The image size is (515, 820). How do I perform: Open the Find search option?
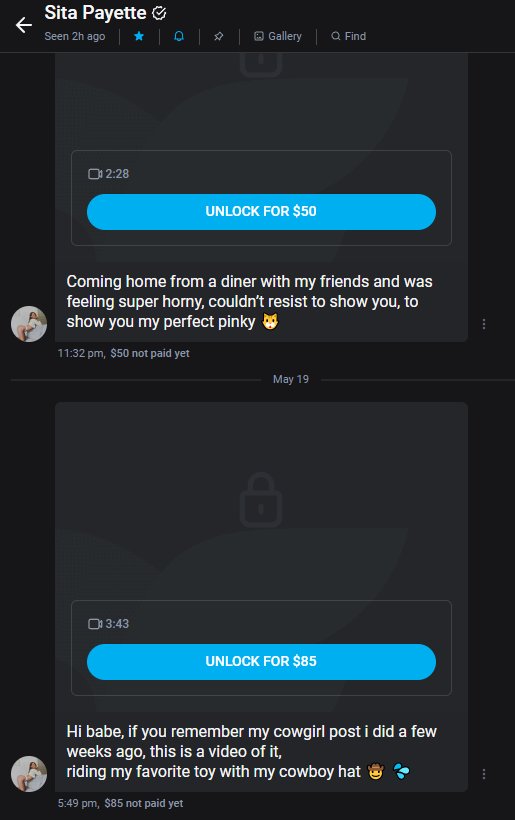pos(348,36)
